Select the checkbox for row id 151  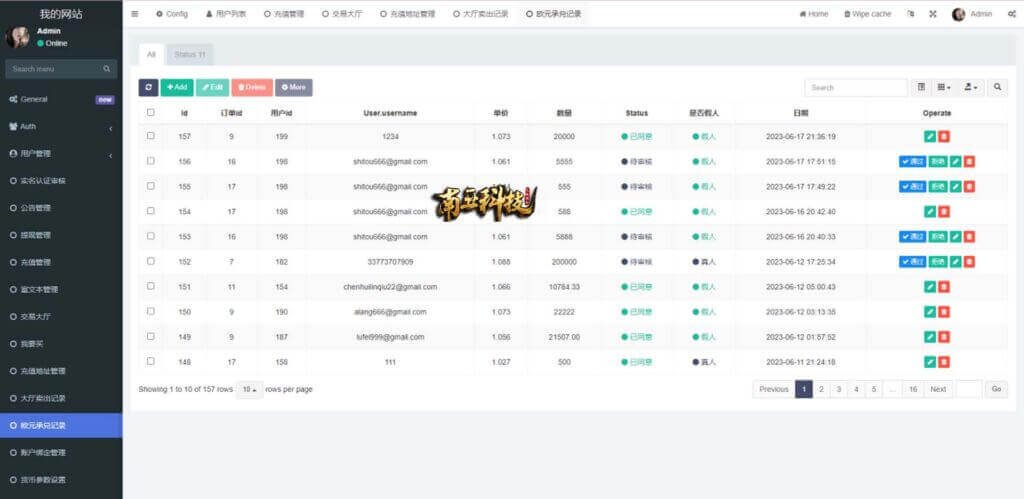click(x=151, y=286)
